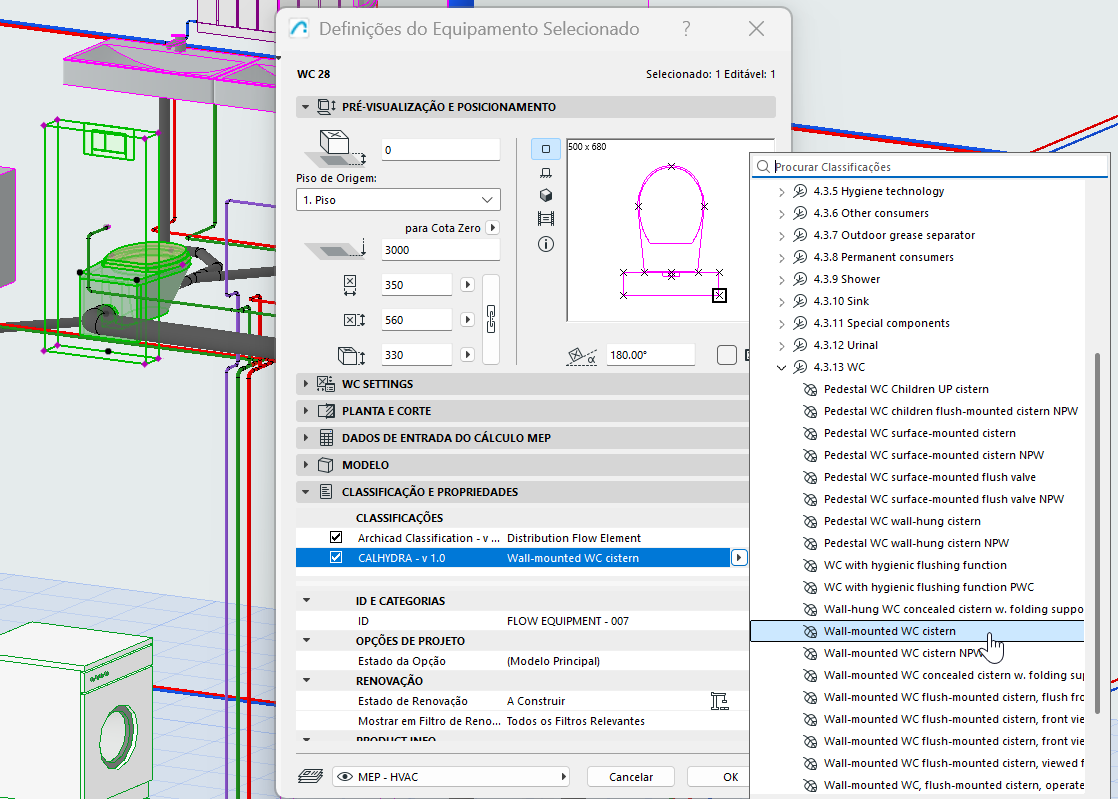Uncheck the CALHYDRA v 1.0 checkbox

tap(336, 558)
